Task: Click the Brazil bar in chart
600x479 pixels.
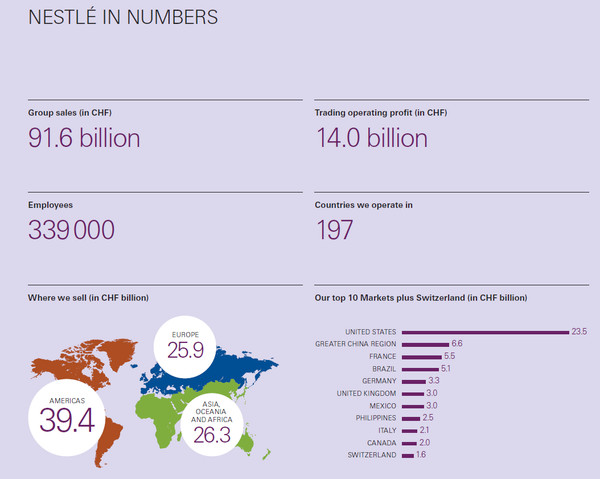Action: click(x=420, y=369)
